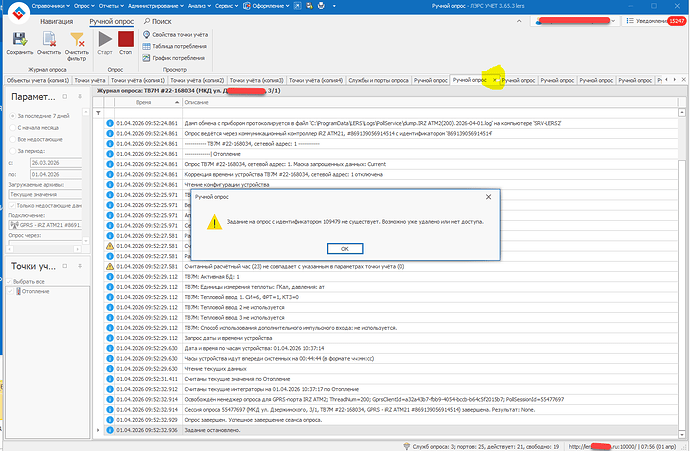This screenshot has height=451, width=690.
Task: Open the Службы и порты опроса tab
Action: click(377, 78)
